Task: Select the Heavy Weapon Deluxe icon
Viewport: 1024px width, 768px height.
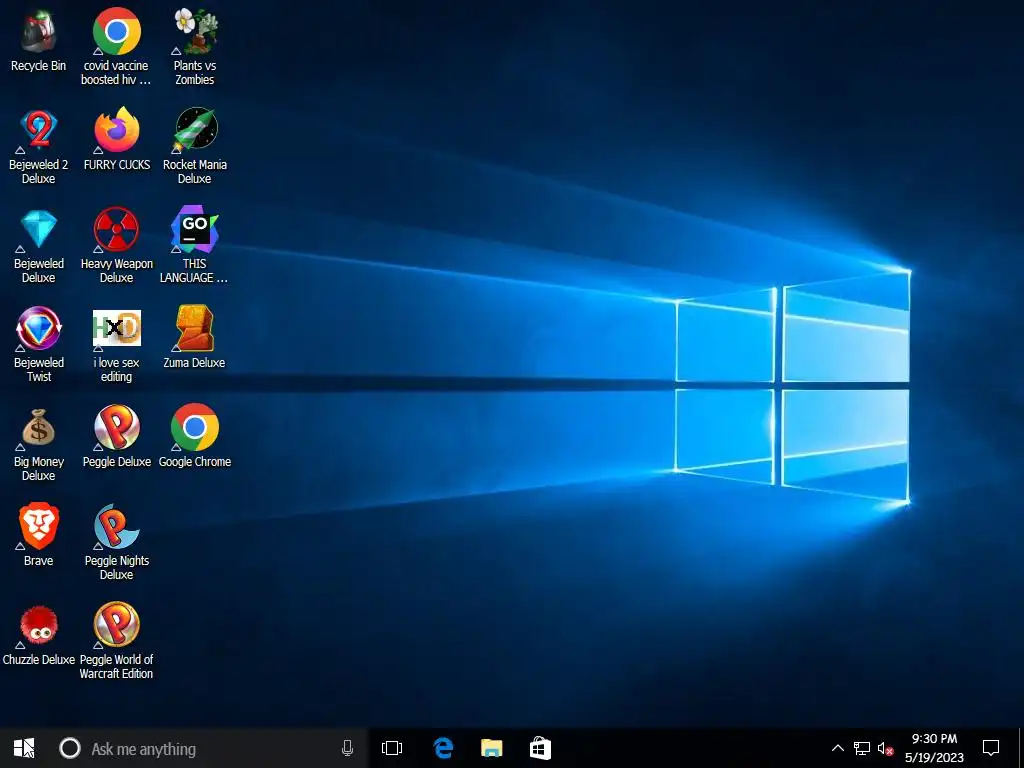Action: pos(116,229)
